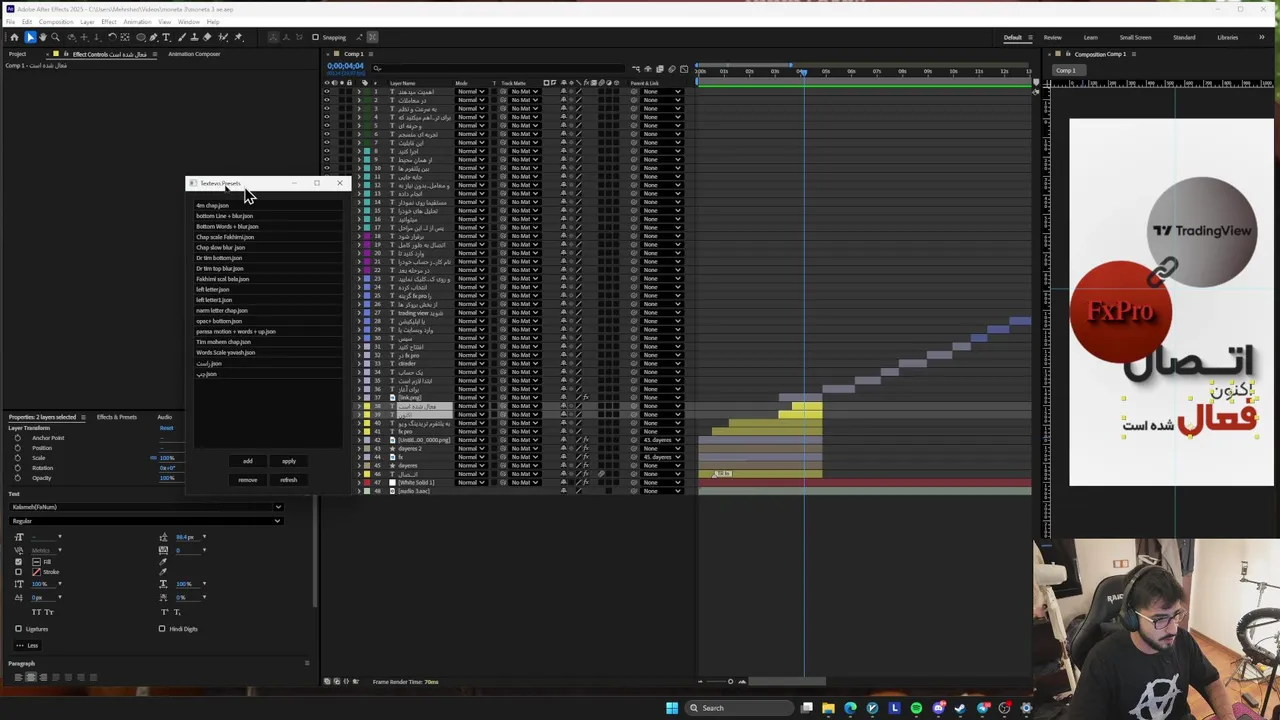Select the Rotation tool
The width and height of the screenshot is (1280, 720).
112,37
